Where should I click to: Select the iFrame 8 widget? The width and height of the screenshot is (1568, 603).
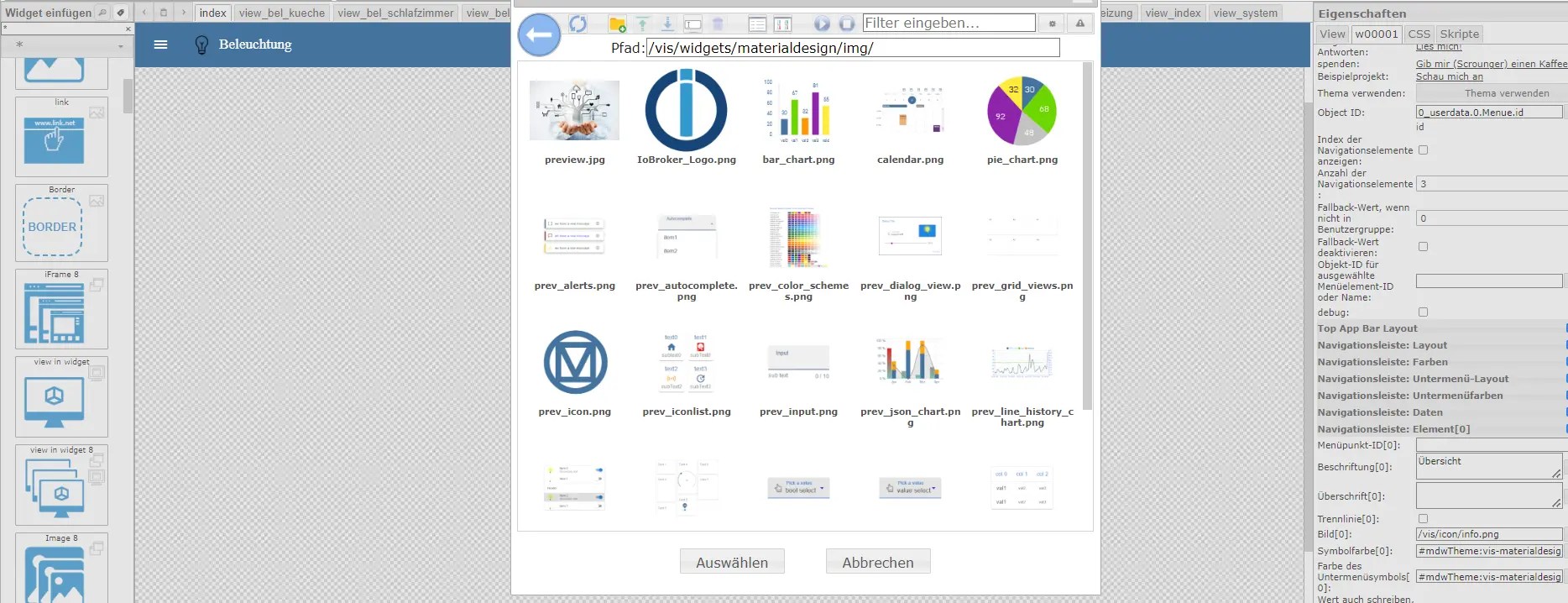[x=61, y=308]
